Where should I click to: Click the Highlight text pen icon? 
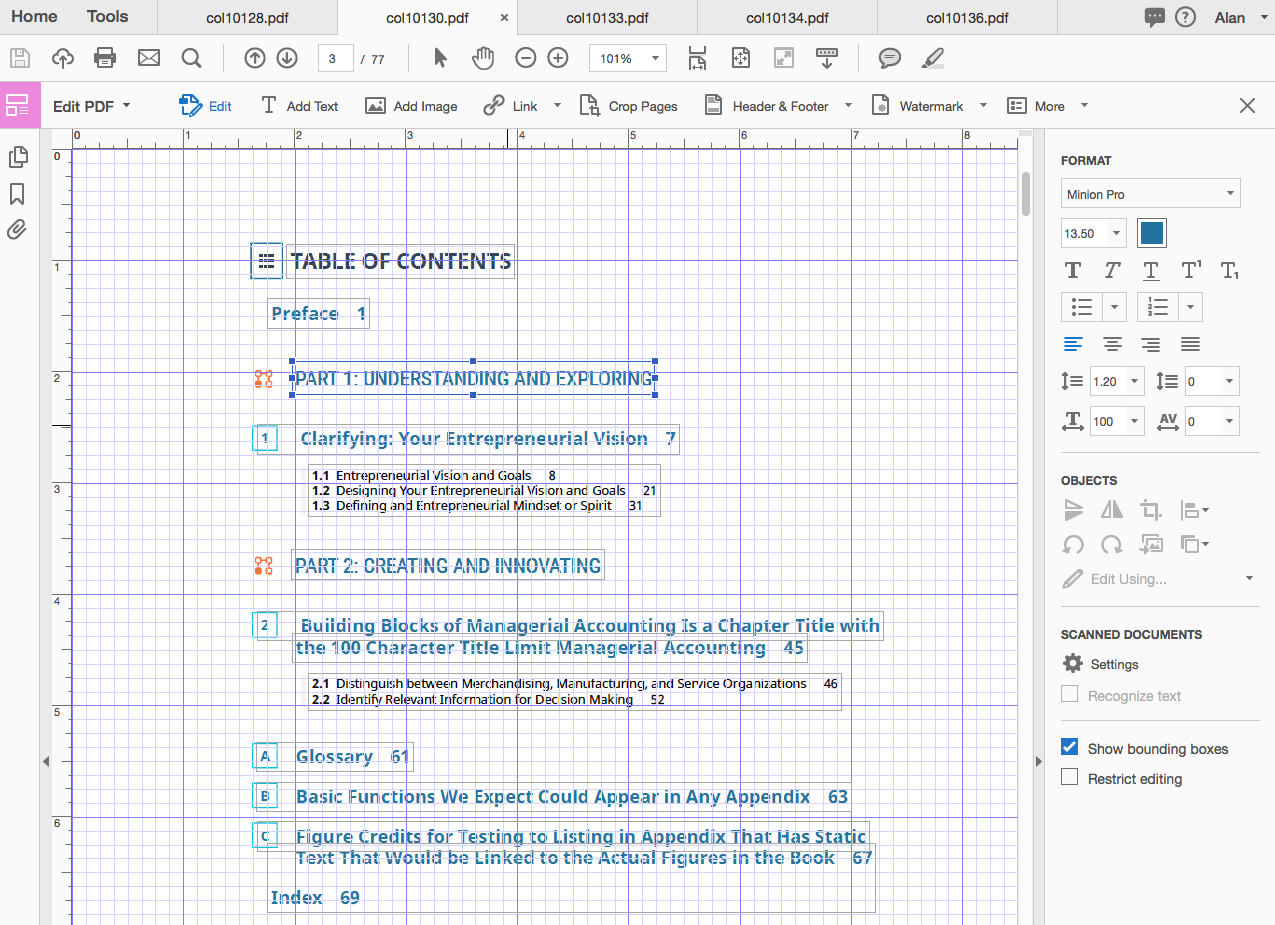click(932, 58)
